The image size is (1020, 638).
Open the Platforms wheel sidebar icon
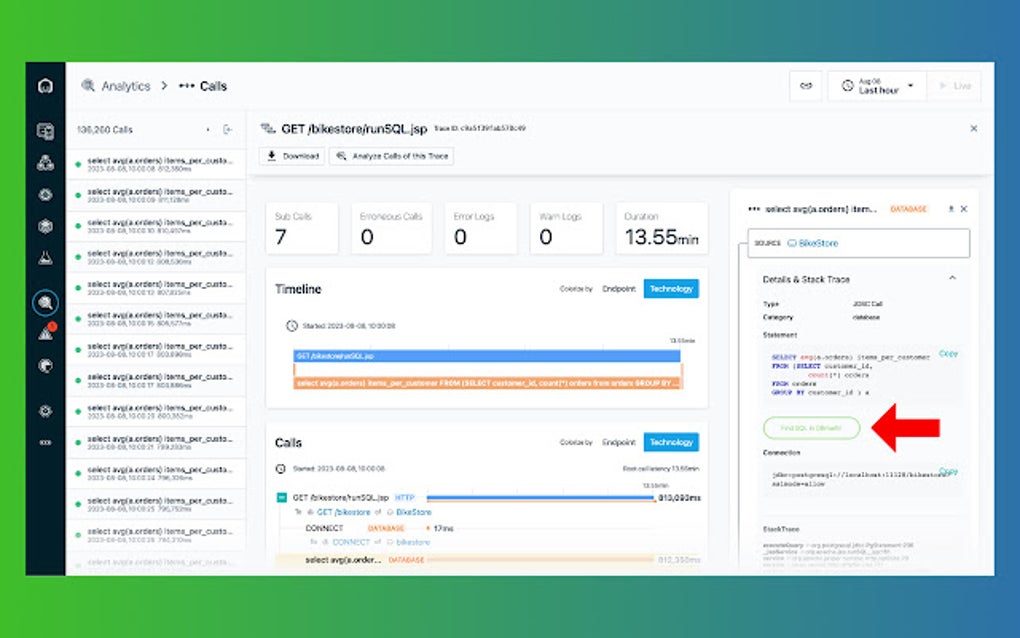click(x=45, y=194)
